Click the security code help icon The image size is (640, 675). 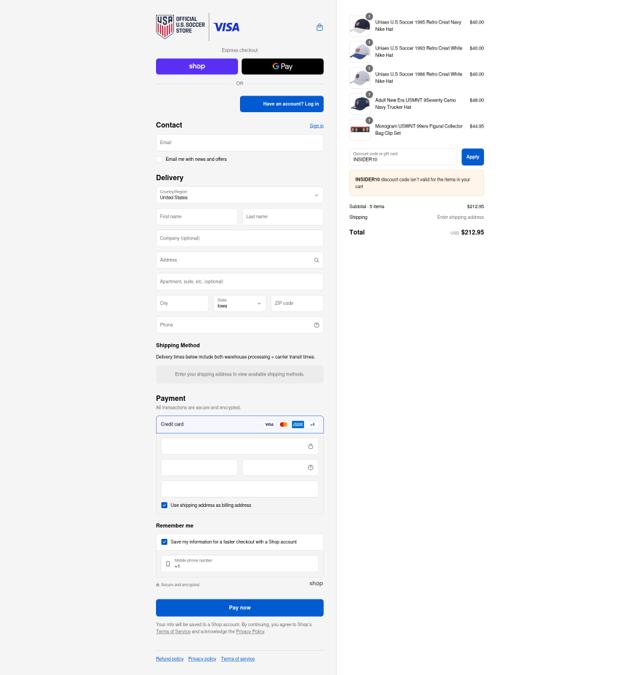(310, 468)
